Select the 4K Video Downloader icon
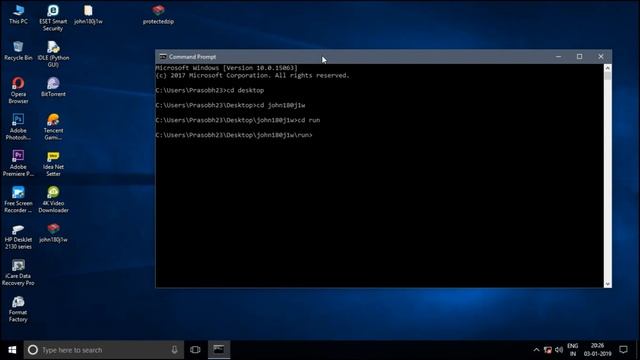This screenshot has height=360, width=640. coord(53,199)
